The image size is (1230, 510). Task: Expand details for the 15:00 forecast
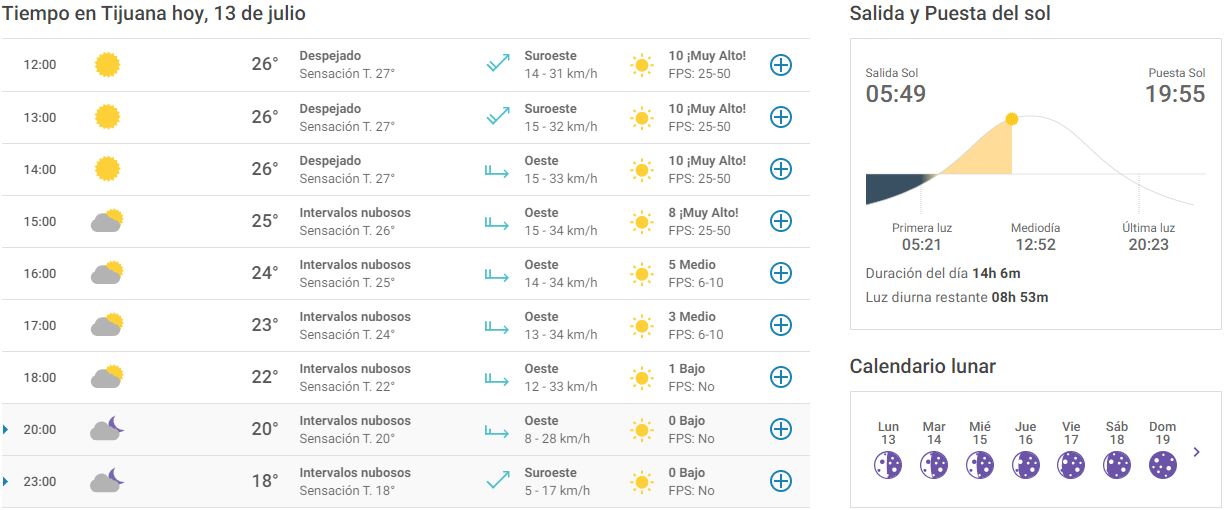pos(780,221)
